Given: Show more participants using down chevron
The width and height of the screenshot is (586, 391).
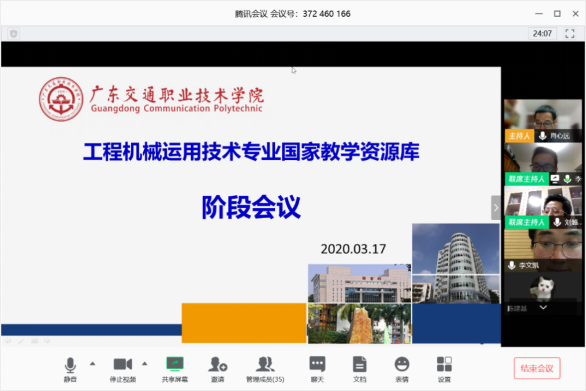Looking at the screenshot, I should tap(543, 307).
